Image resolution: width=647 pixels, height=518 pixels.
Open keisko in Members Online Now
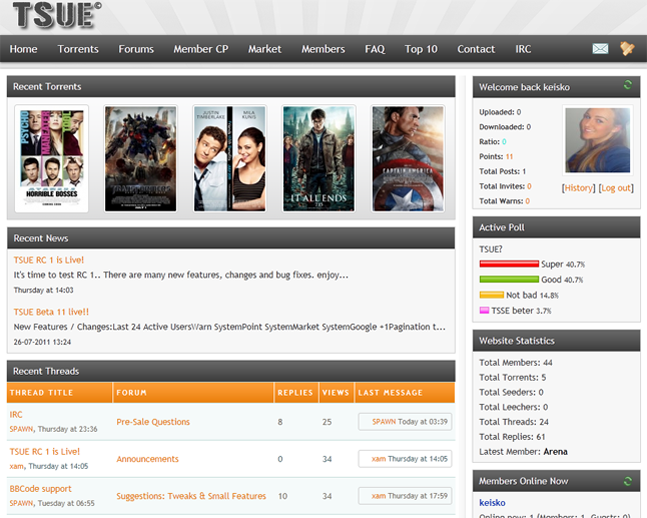coord(492,503)
